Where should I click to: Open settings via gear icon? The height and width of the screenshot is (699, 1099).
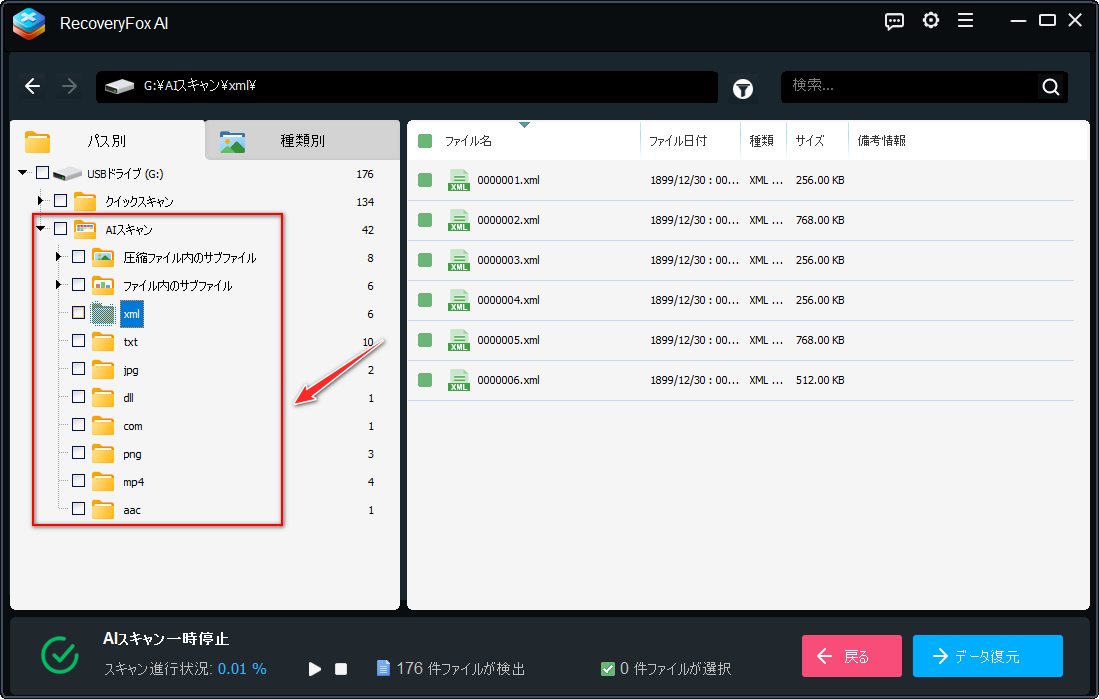click(x=931, y=21)
